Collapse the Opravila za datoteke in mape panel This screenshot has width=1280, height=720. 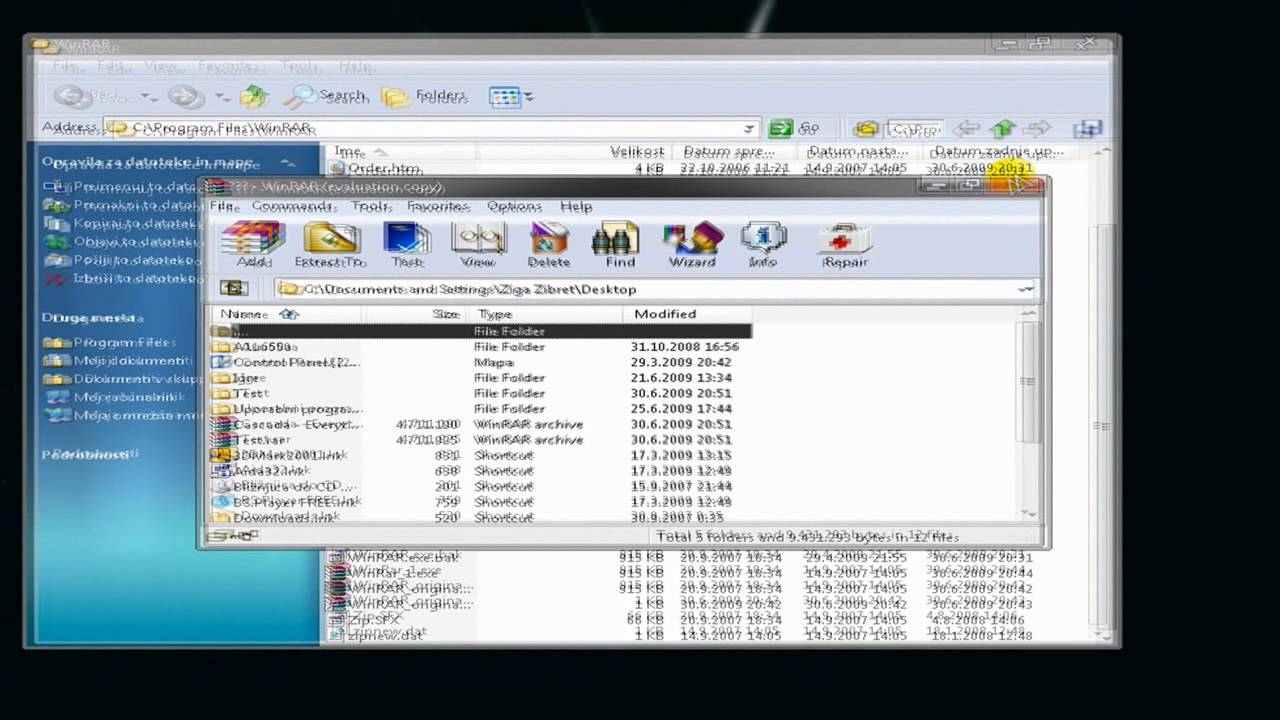[287, 162]
